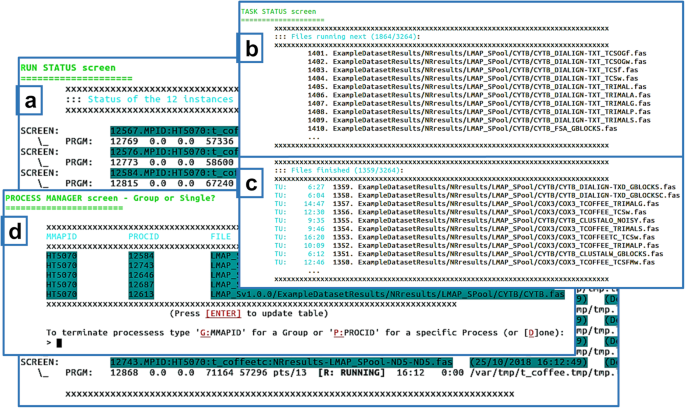
Task: Select row 1405 CYTB_DIALIGN-TXT_TRIMAL.fas
Action: point(477,86)
